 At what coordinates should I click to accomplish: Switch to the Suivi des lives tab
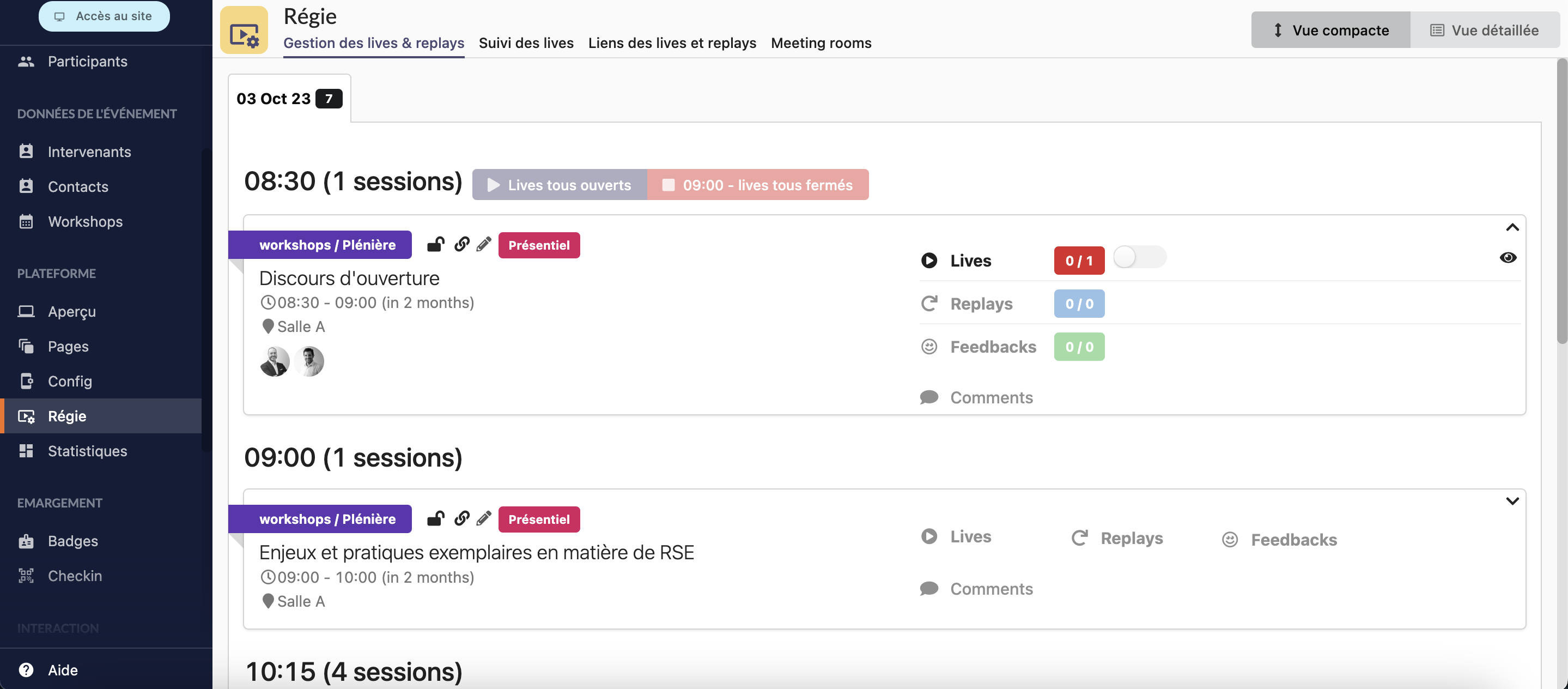[526, 43]
